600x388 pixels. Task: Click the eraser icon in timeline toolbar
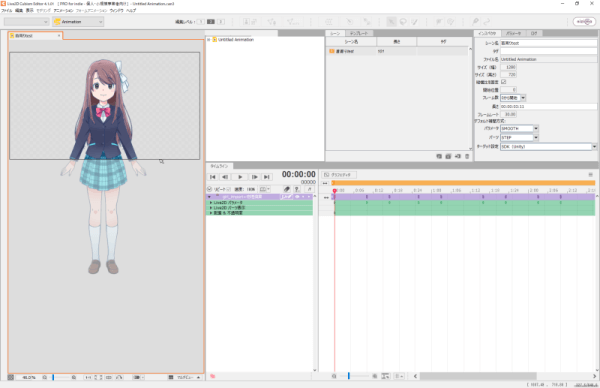(x=286, y=189)
